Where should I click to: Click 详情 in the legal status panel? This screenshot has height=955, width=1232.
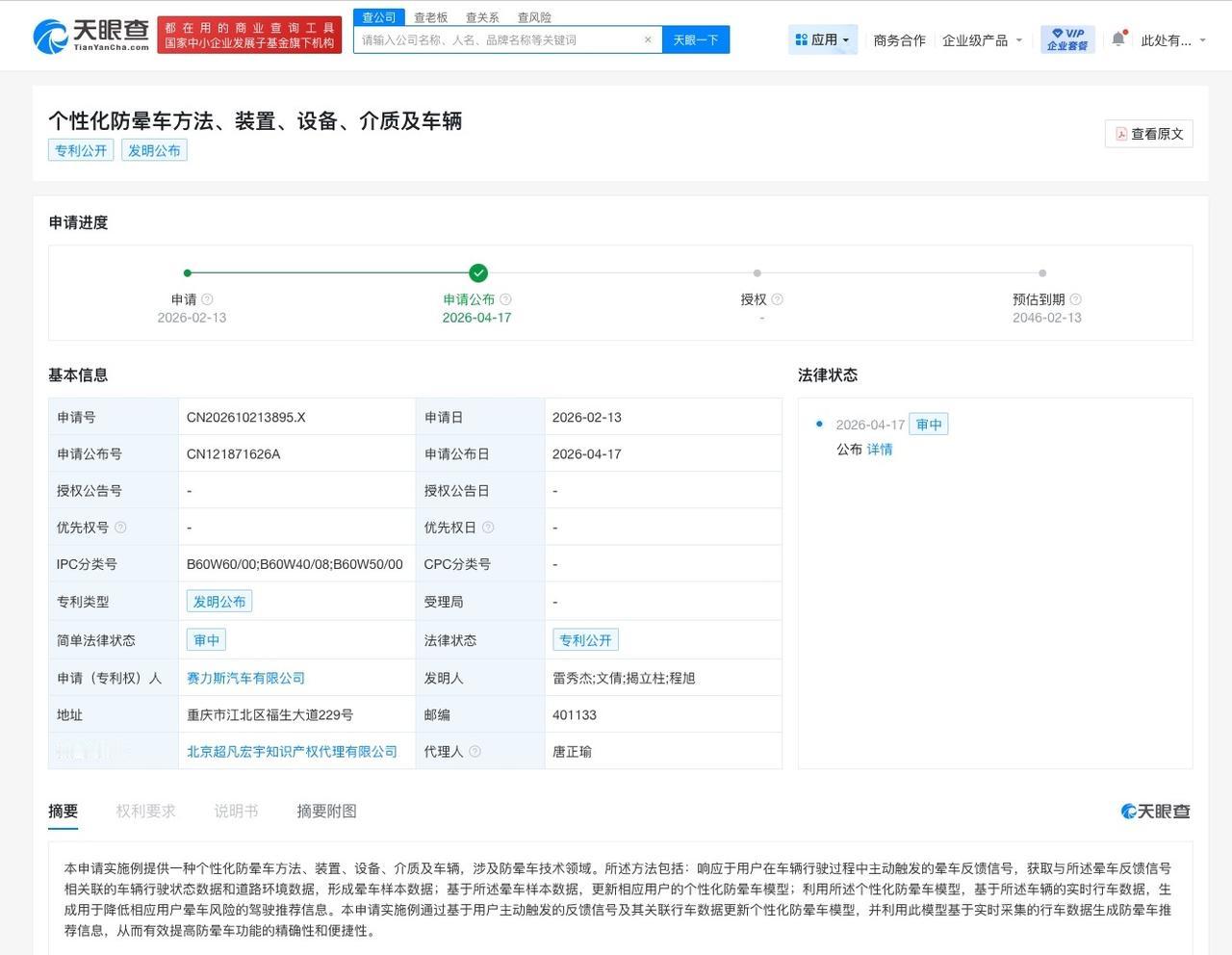point(881,450)
